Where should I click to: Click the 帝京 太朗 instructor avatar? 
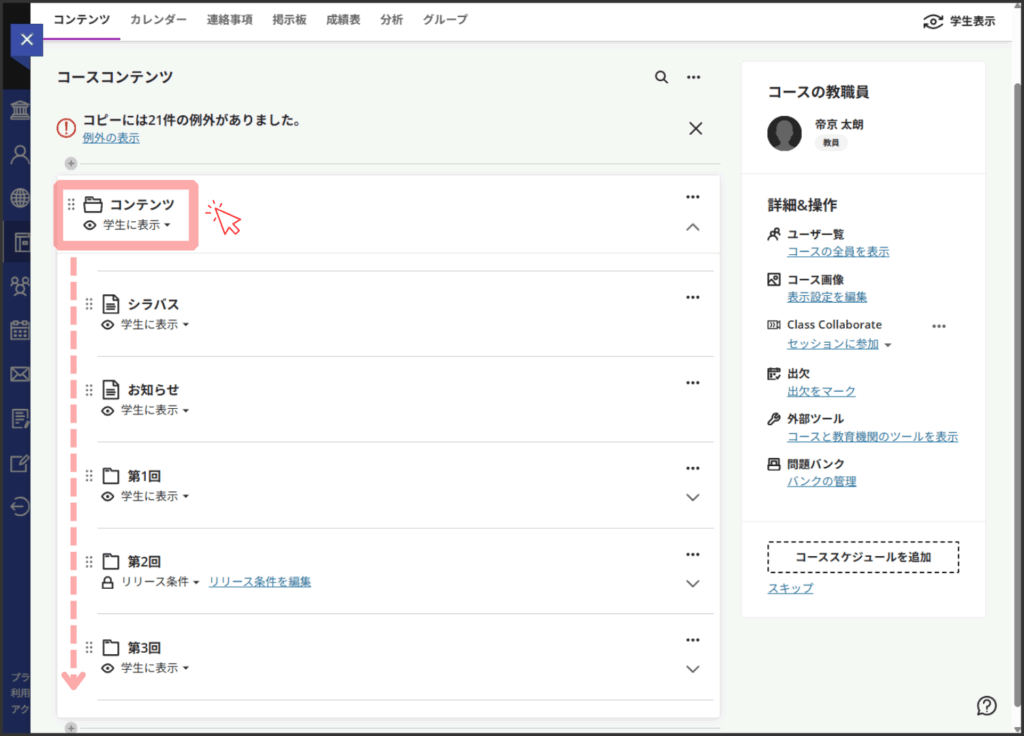click(x=784, y=133)
